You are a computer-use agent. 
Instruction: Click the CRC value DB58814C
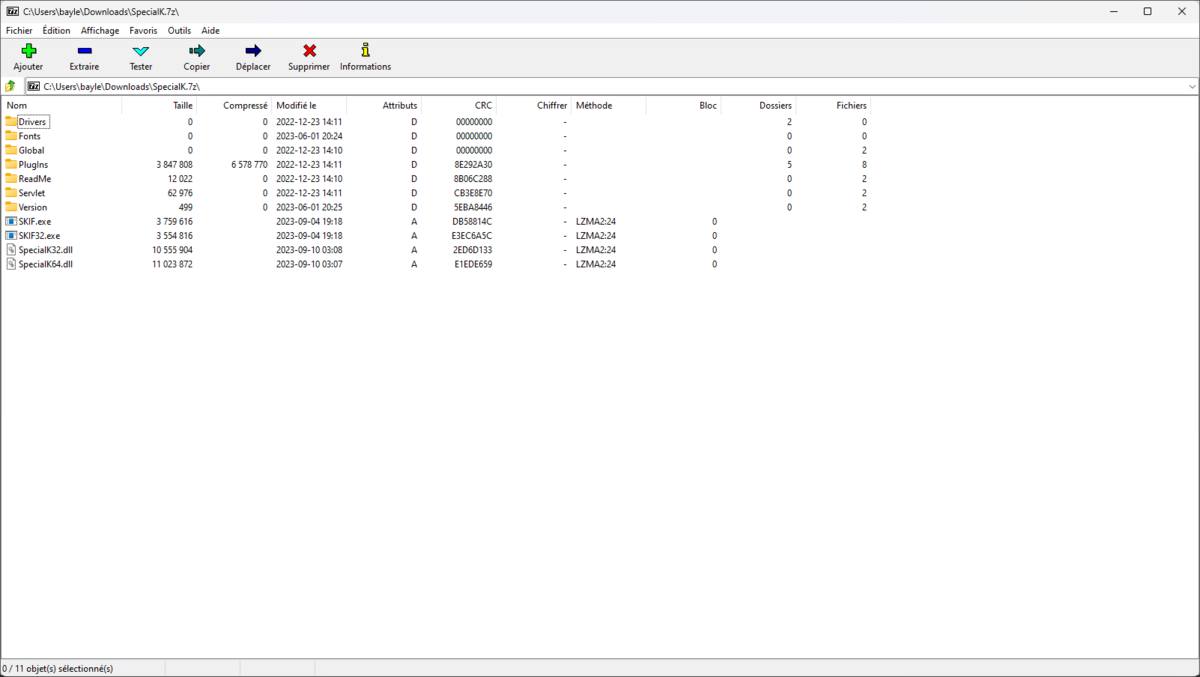473,221
